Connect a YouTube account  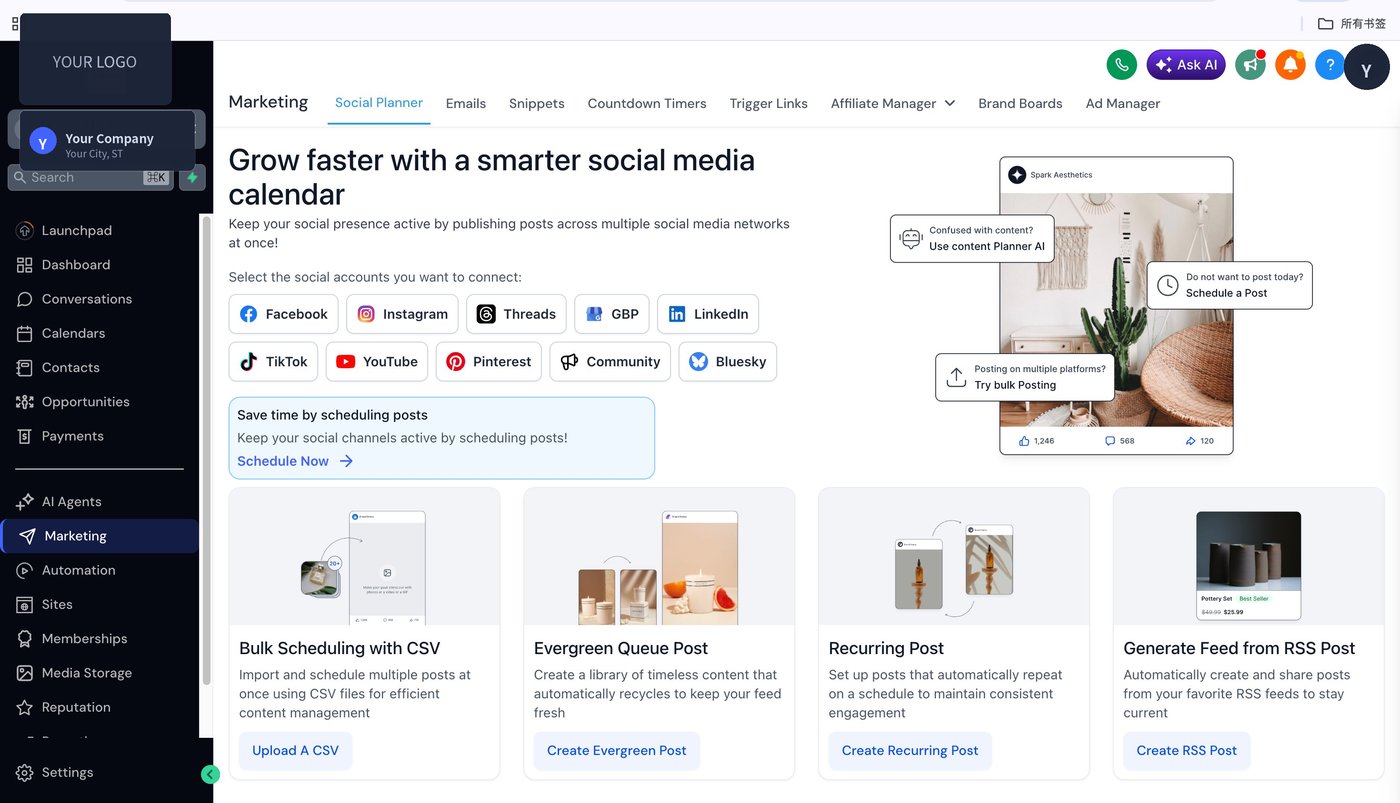pos(377,362)
